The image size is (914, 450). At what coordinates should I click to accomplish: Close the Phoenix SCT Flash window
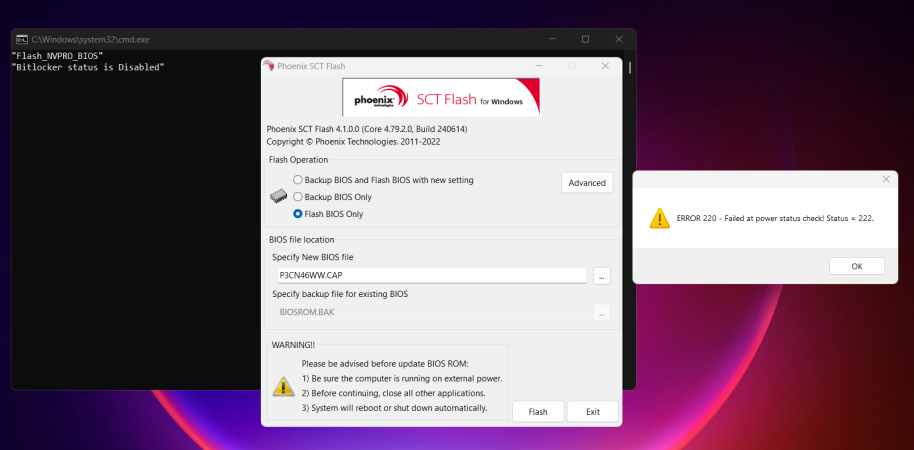click(x=606, y=66)
